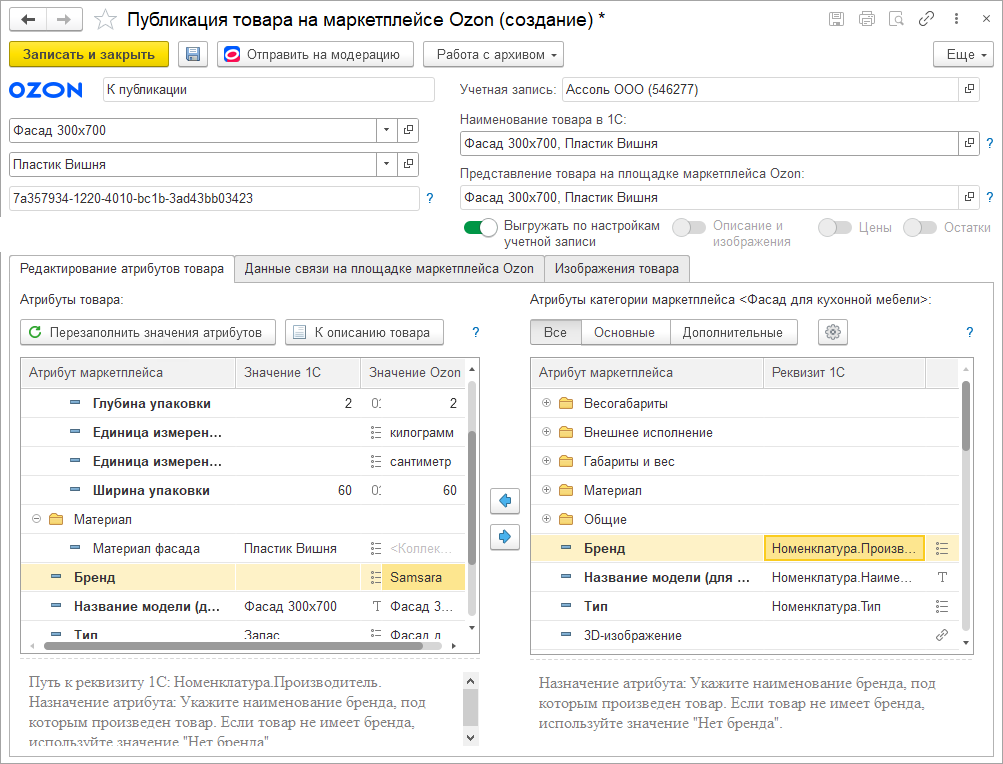Click 'Записать и закрыть' button
The height and width of the screenshot is (764, 1003).
coord(89,54)
